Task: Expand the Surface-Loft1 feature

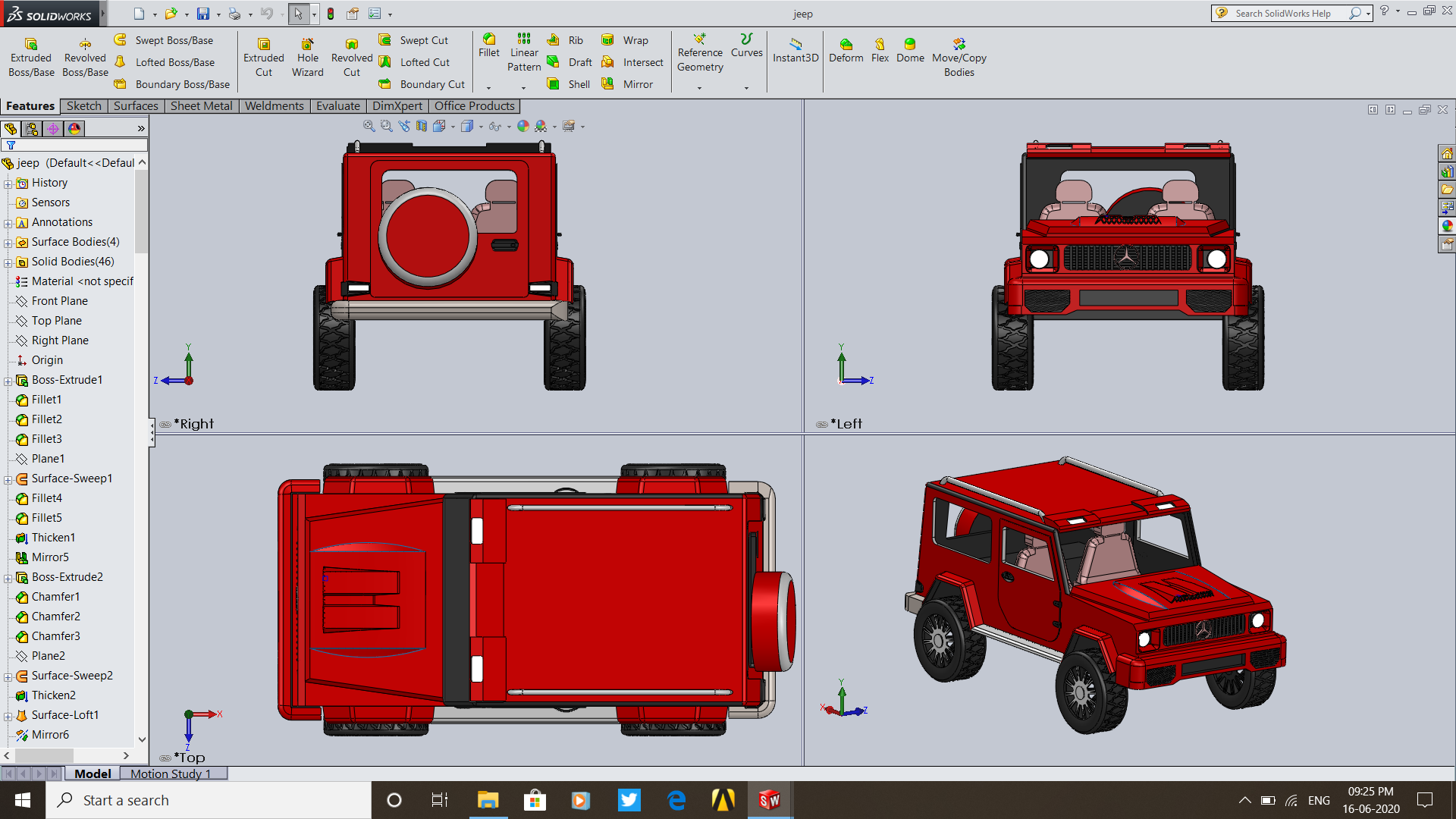Action: click(x=8, y=716)
